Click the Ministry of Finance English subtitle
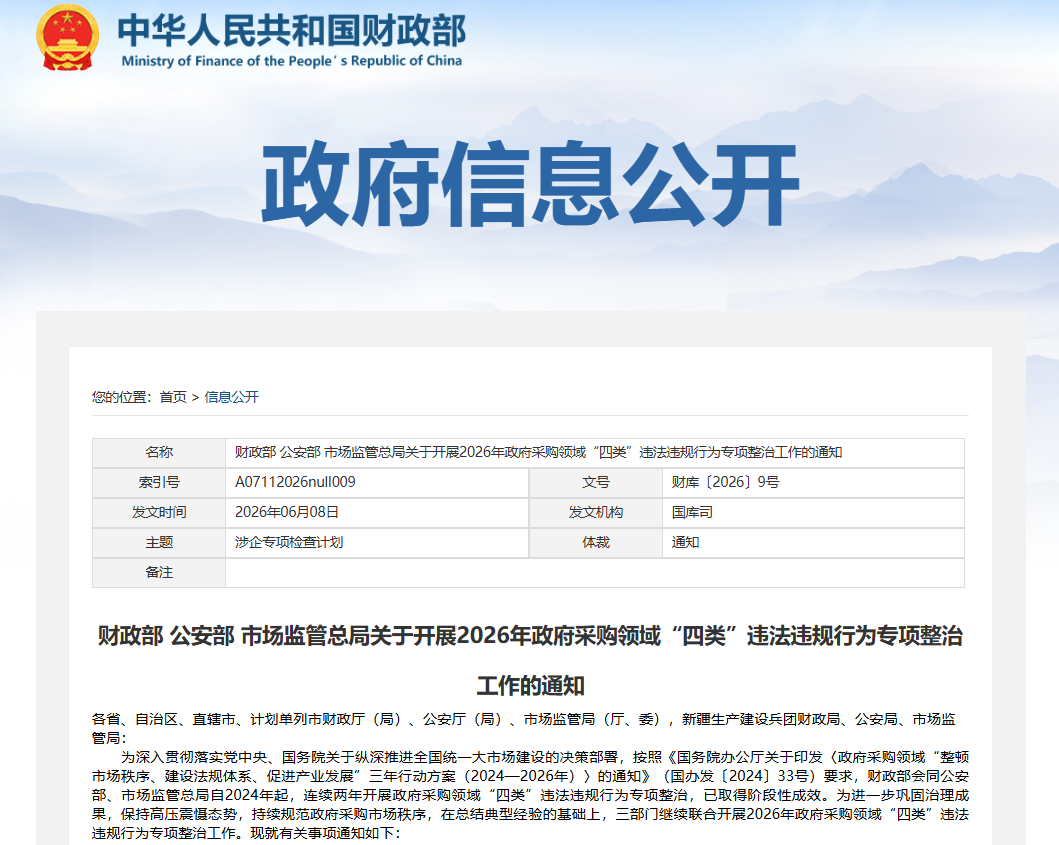 [292, 61]
